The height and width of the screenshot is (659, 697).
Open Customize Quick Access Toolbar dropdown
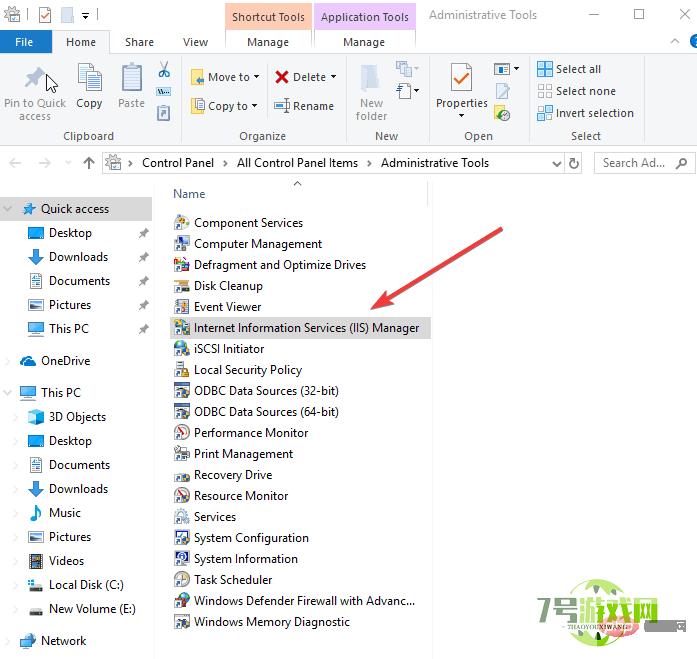tap(85, 16)
